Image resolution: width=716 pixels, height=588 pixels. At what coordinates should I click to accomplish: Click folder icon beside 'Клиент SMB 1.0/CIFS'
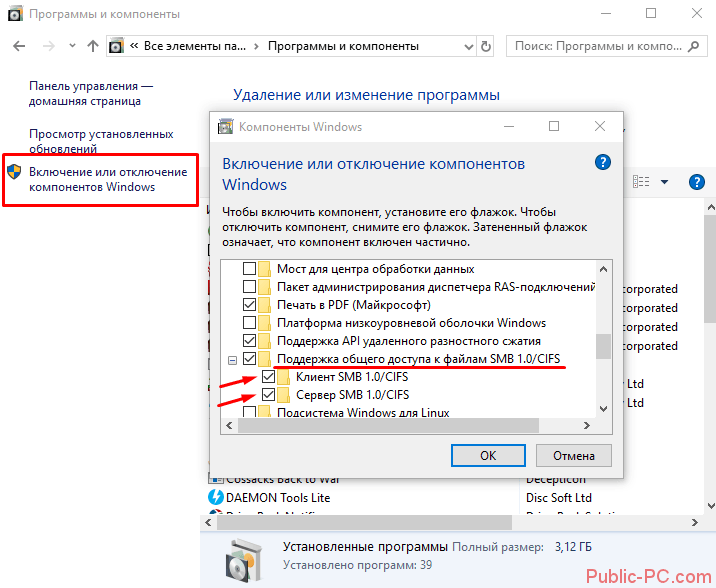click(x=283, y=377)
